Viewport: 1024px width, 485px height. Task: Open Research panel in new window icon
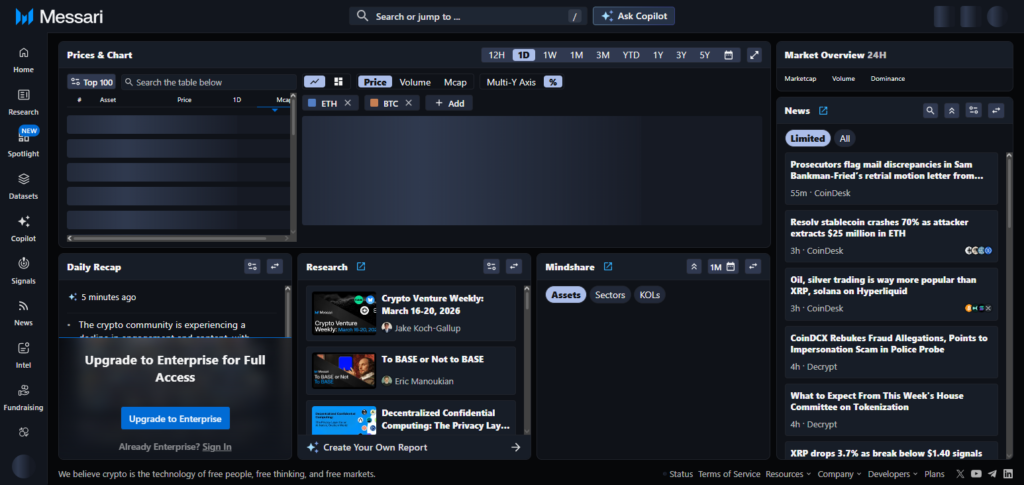click(361, 267)
